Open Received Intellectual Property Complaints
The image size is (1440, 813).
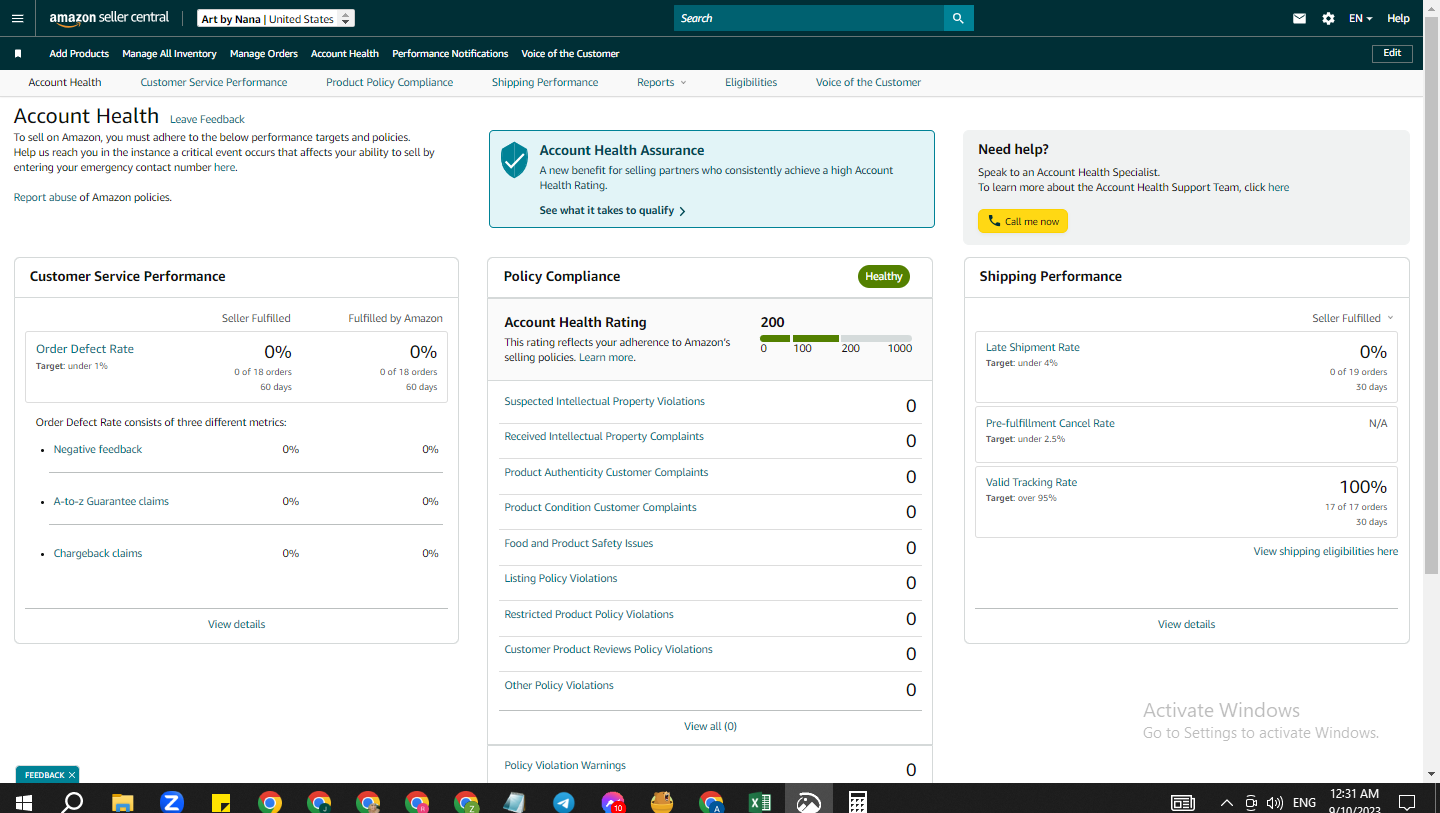[x=604, y=437]
